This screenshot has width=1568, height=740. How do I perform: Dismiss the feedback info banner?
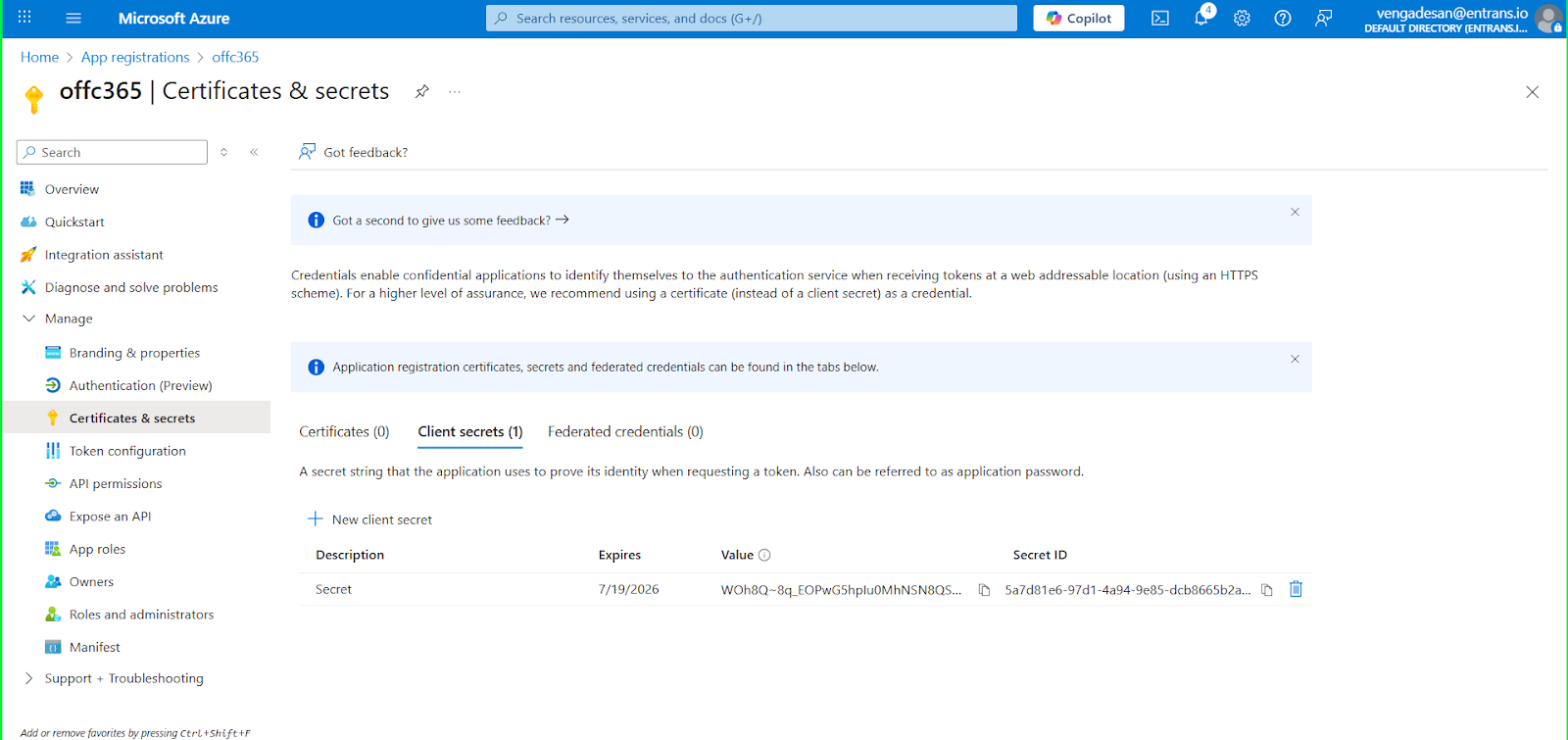(x=1295, y=212)
